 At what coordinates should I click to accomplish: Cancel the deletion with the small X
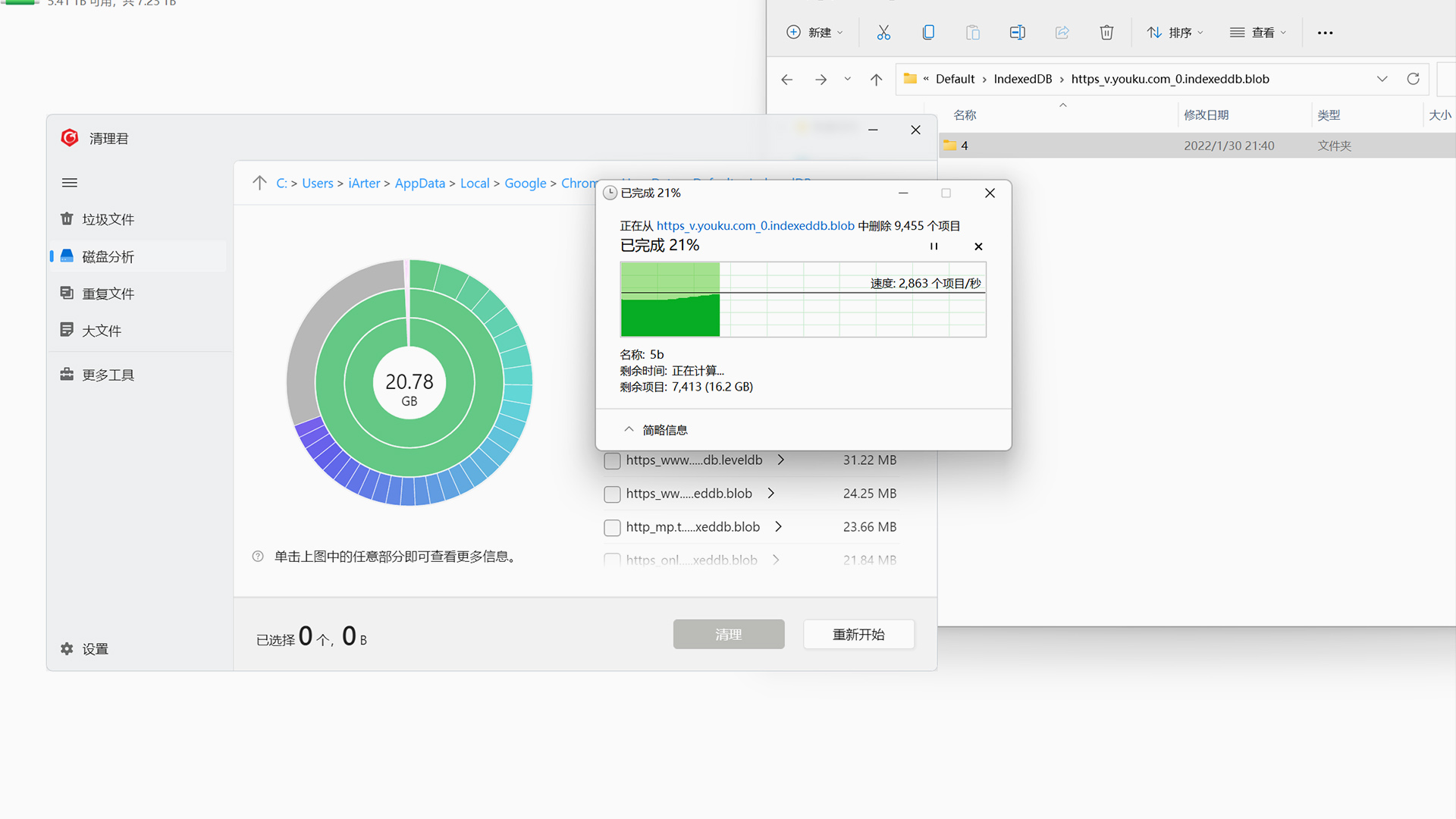coord(978,246)
